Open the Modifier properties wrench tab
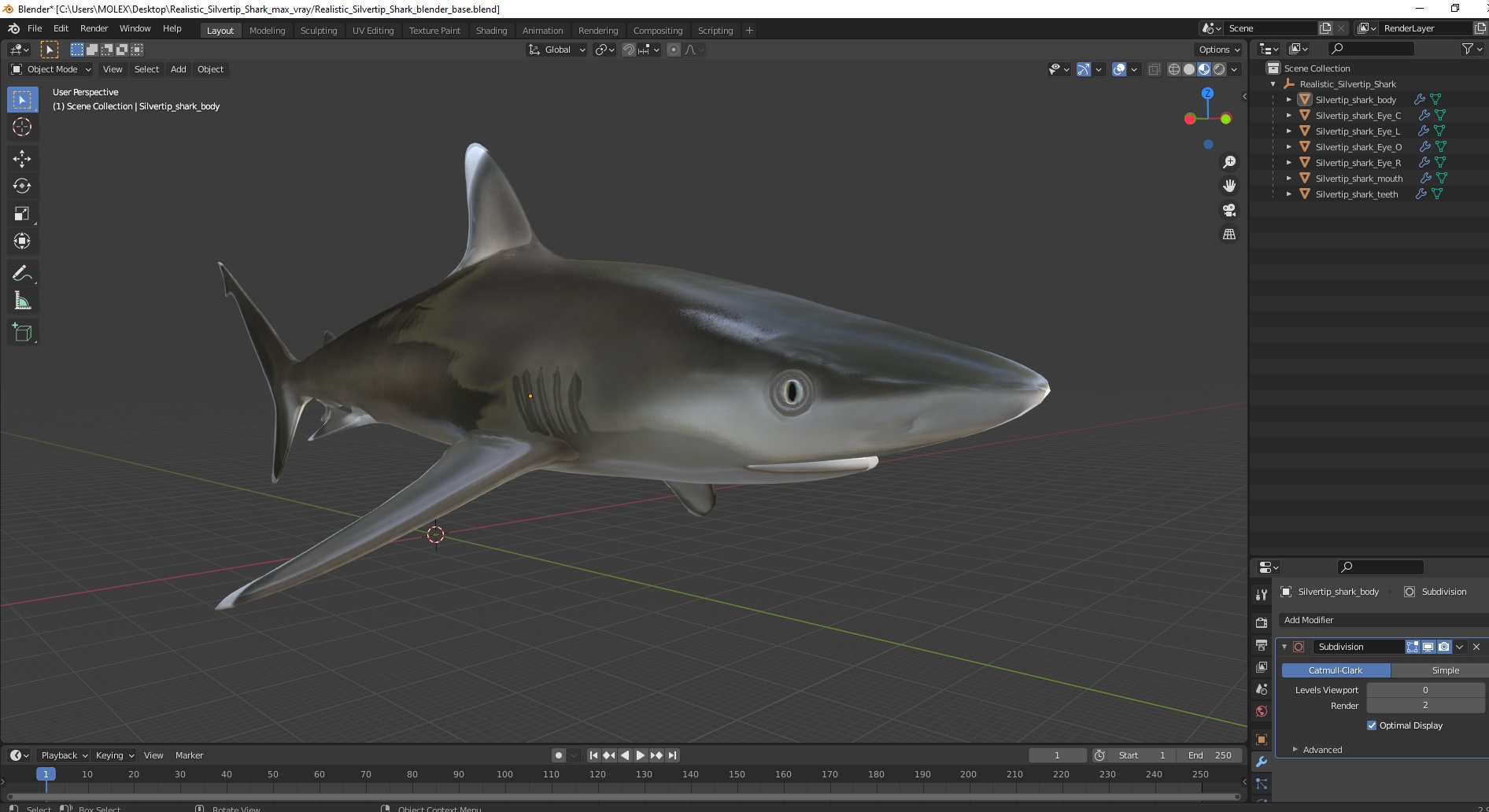This screenshot has height=812, width=1489. tap(1262, 762)
